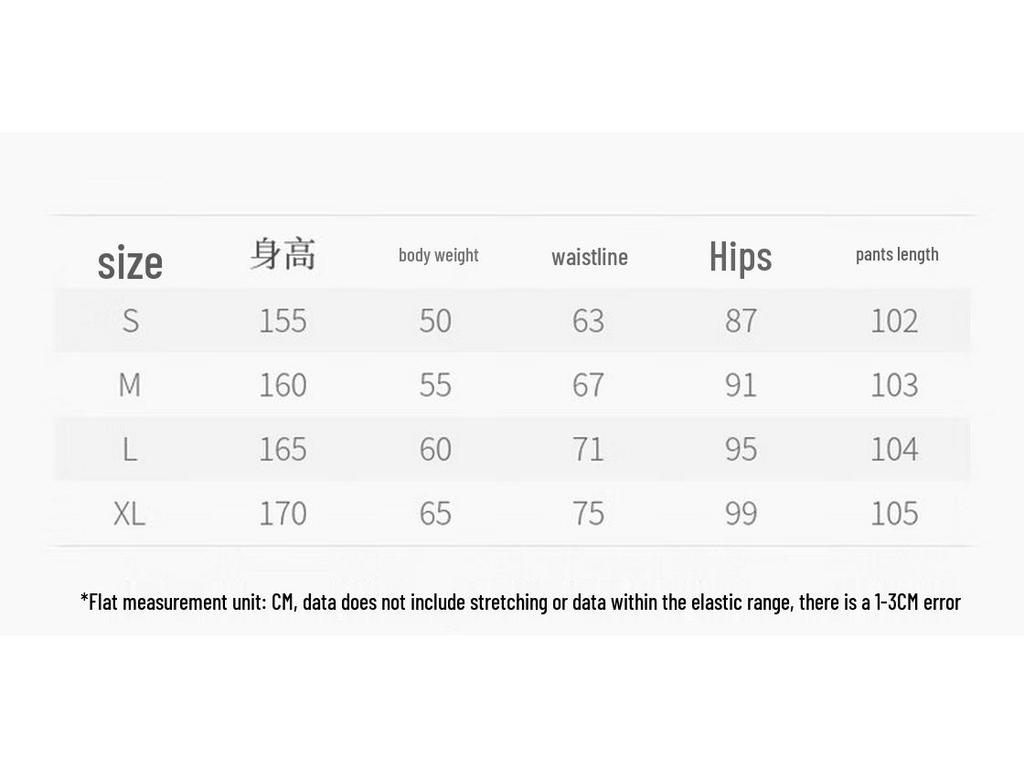Click hips value 99 in XL row
The height and width of the screenshot is (768, 1024).
coord(741,513)
